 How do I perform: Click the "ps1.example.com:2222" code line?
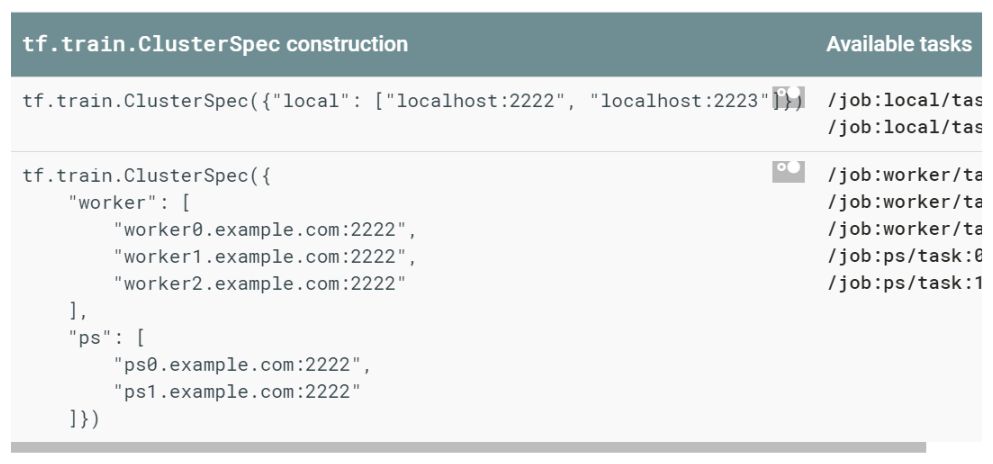(x=237, y=392)
